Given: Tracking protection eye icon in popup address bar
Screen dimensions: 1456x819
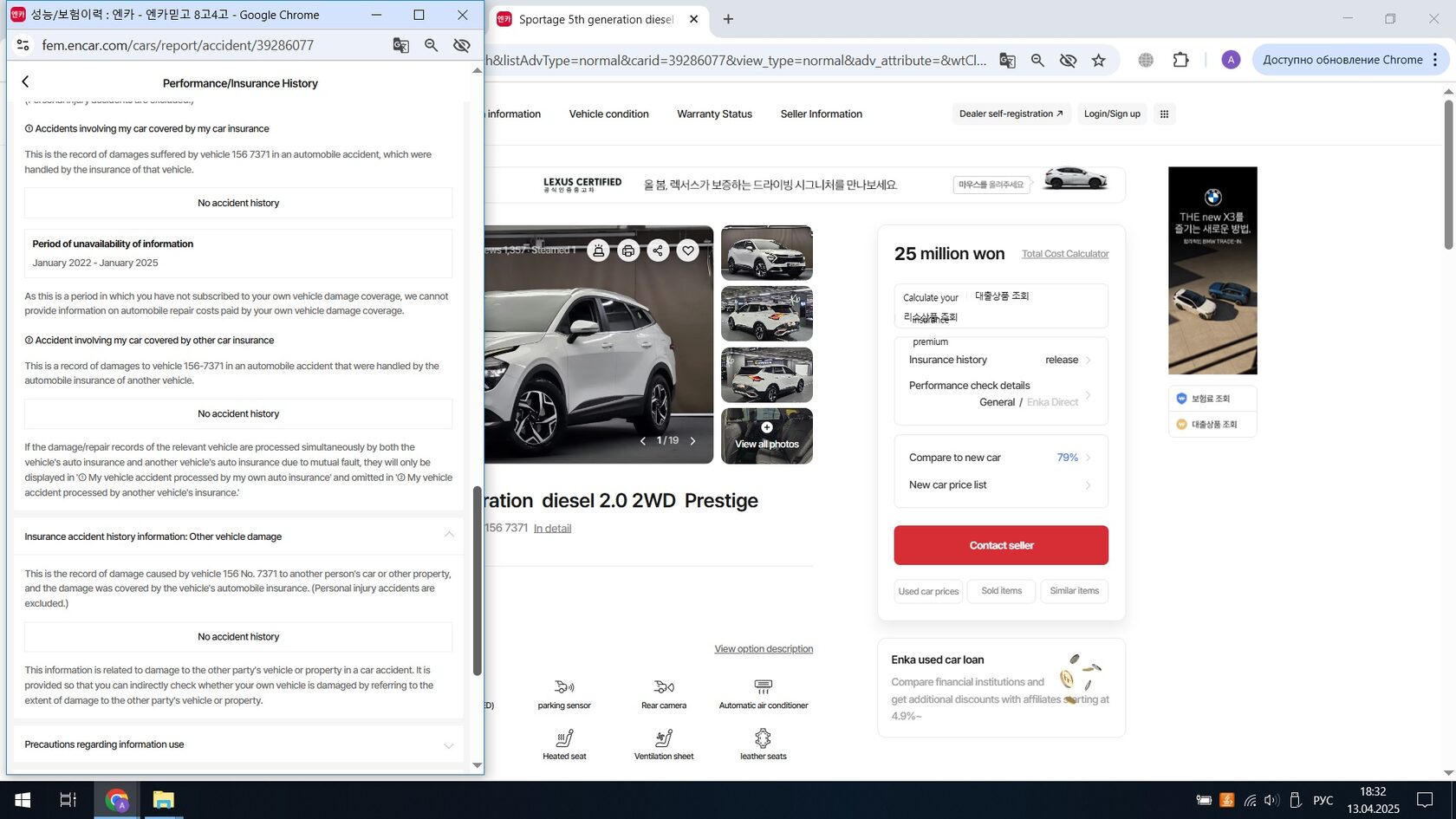Looking at the screenshot, I should [x=462, y=45].
